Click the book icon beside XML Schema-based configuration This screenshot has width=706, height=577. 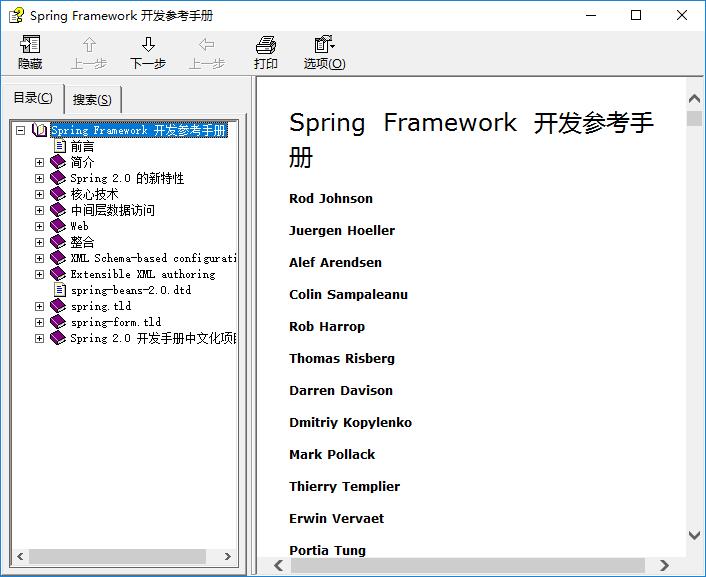pos(58,258)
